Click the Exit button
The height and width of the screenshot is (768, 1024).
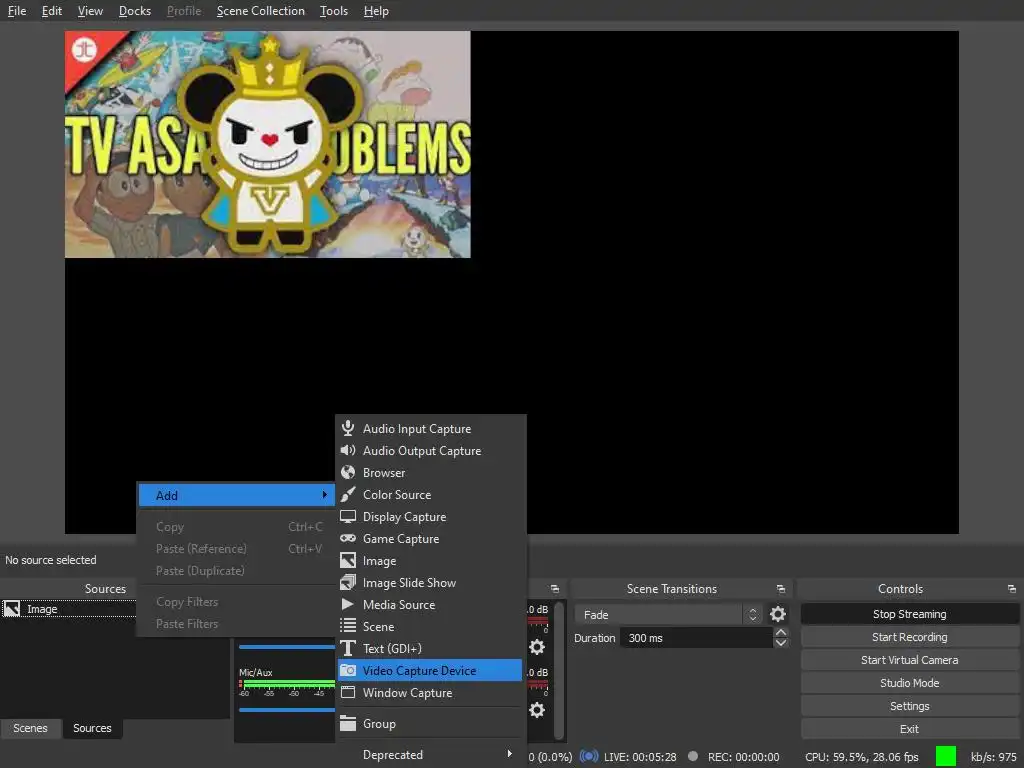[x=909, y=729]
